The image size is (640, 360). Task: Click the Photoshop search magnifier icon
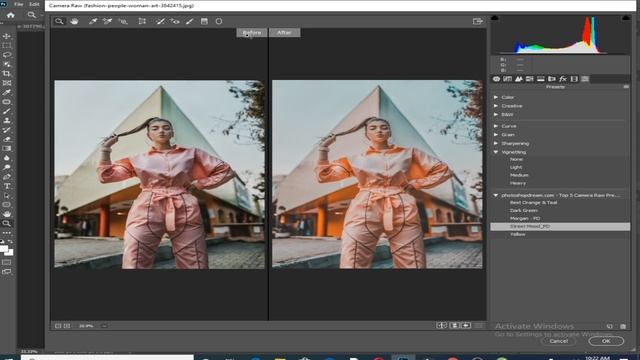[x=31, y=15]
